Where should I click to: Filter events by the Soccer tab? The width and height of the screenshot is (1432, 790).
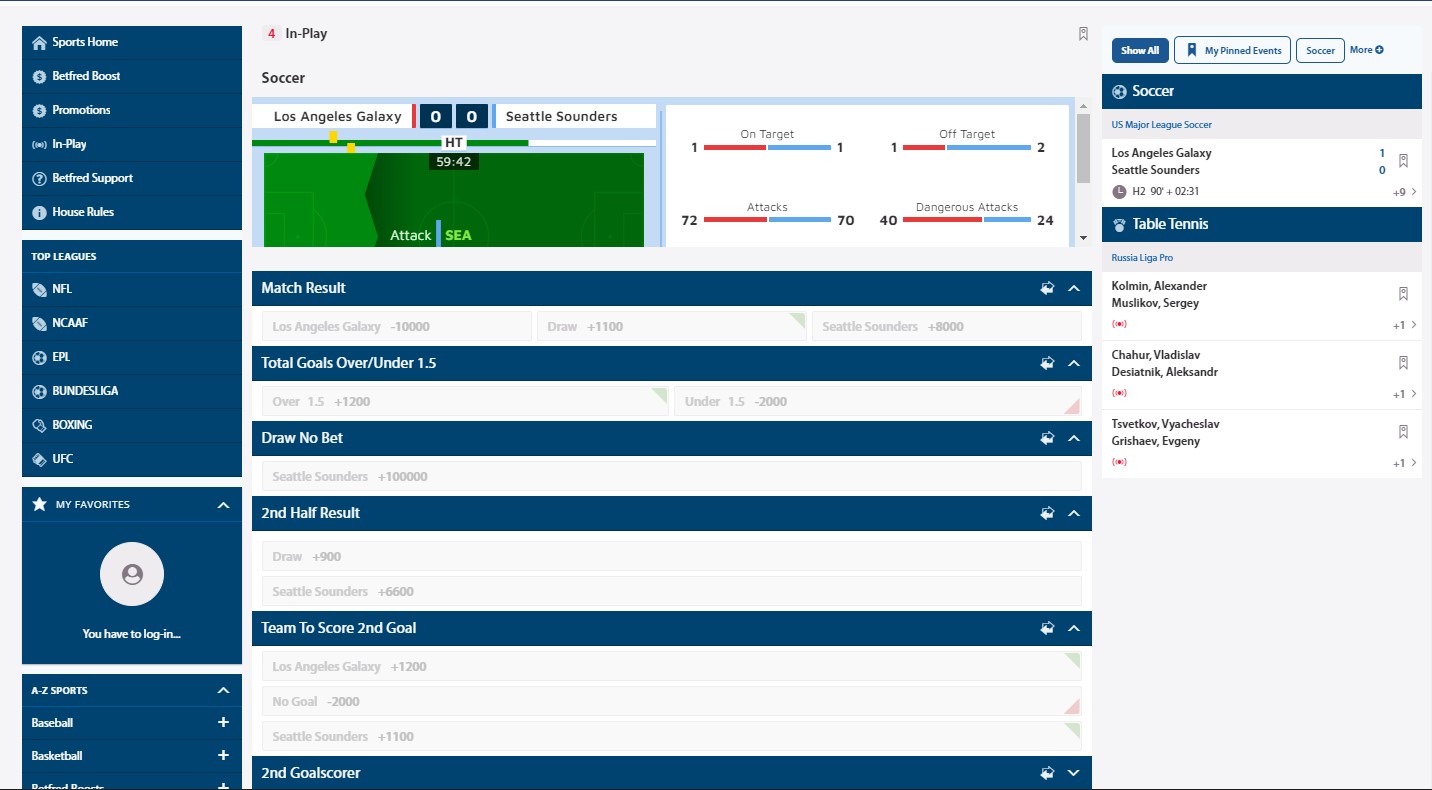pos(1320,51)
